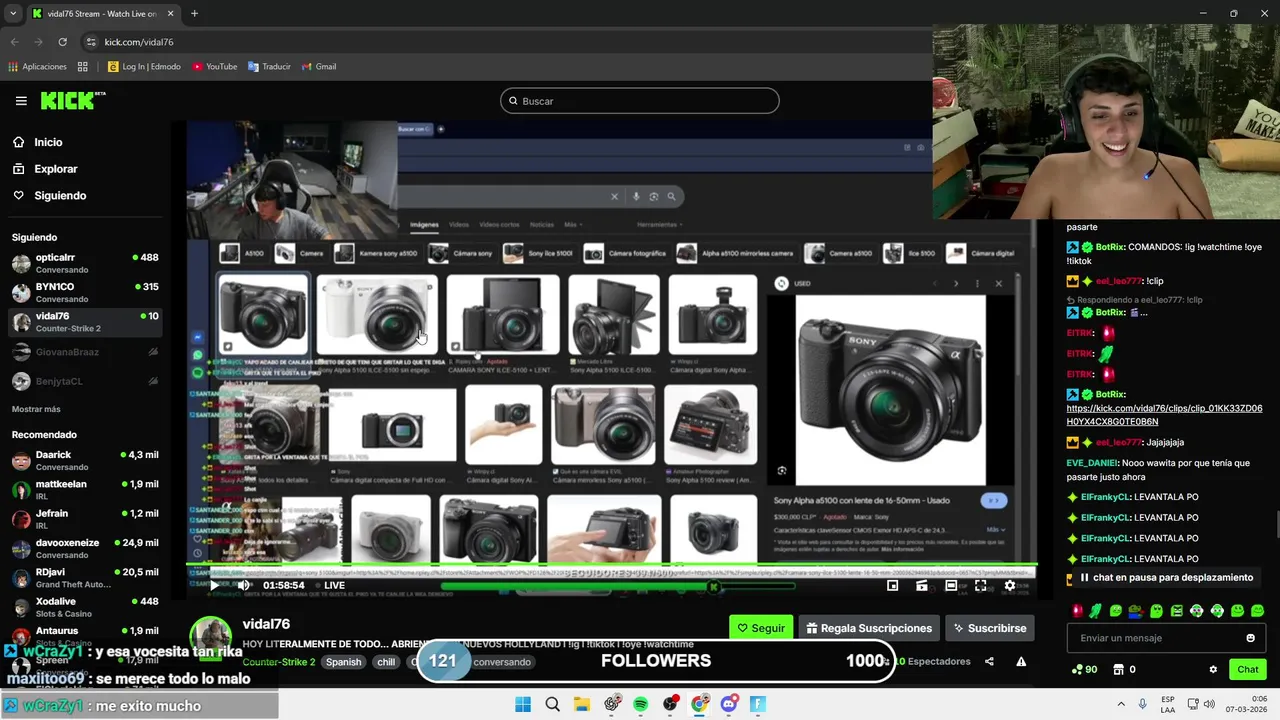Close the vidal76 Stream browser tab
The width and height of the screenshot is (1280, 720).
point(170,14)
